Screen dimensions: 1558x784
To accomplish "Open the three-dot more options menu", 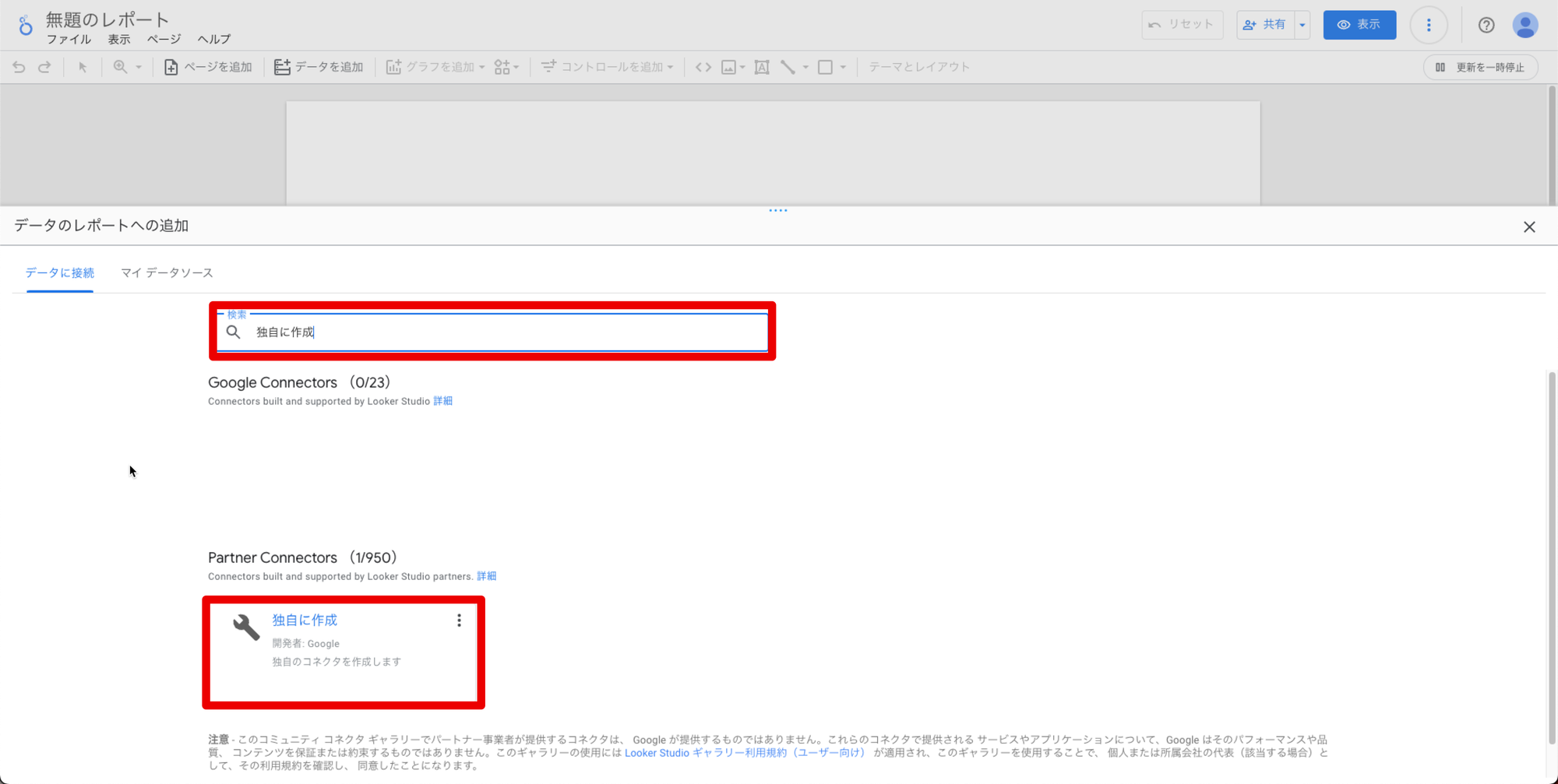I will pyautogui.click(x=1429, y=25).
